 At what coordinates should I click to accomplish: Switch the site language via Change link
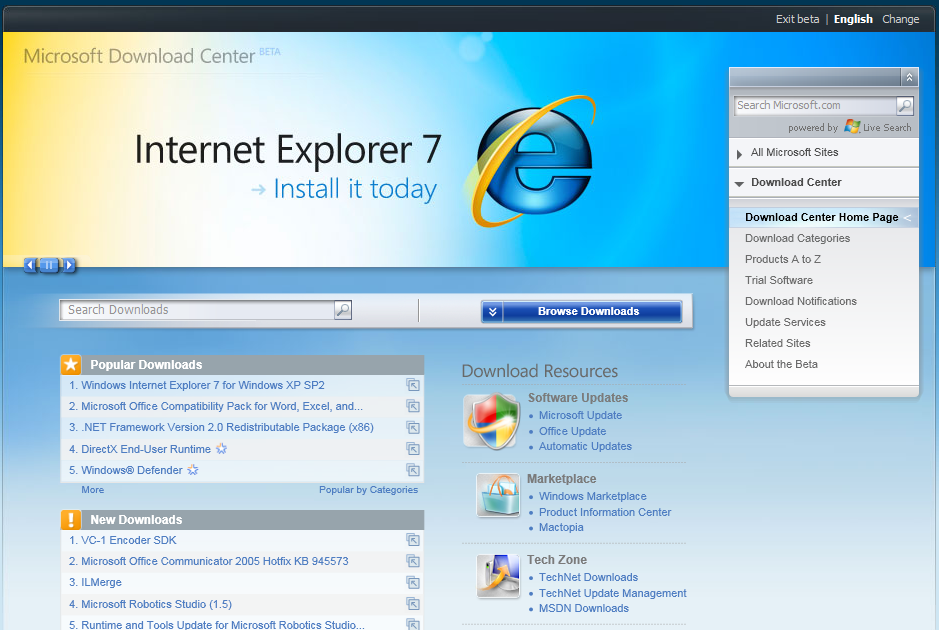click(x=900, y=19)
